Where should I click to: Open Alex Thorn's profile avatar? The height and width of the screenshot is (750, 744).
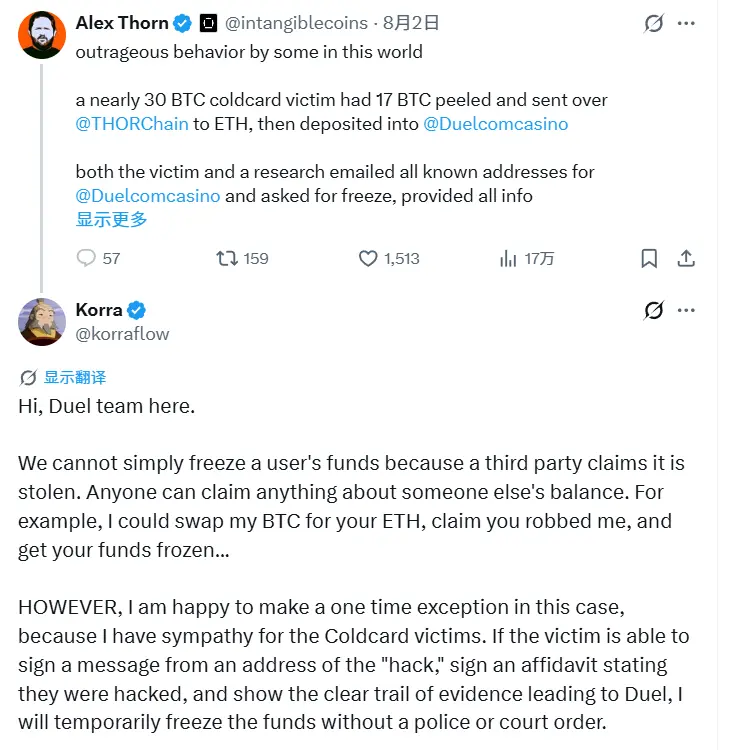(x=42, y=35)
